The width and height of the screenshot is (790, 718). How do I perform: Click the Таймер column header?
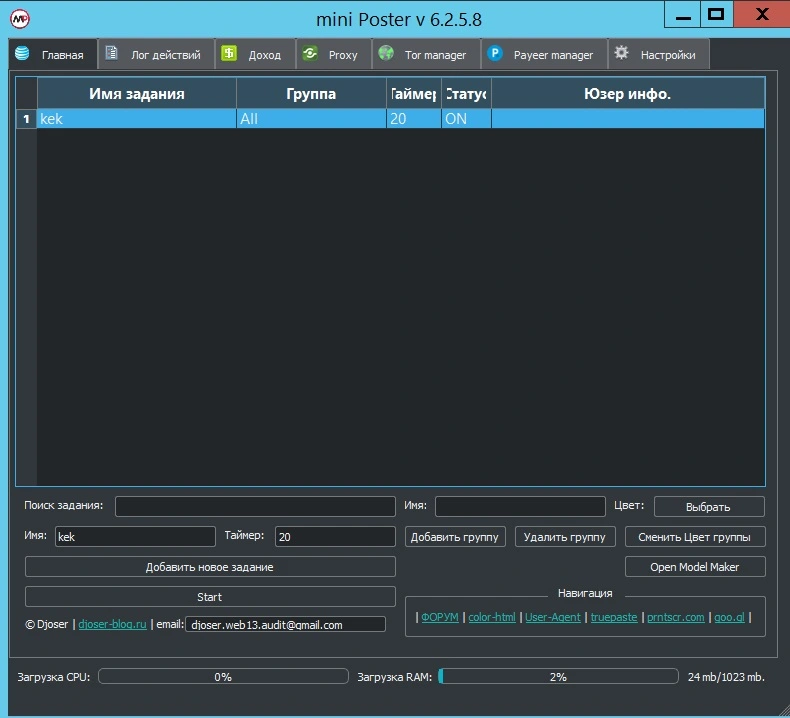414,94
